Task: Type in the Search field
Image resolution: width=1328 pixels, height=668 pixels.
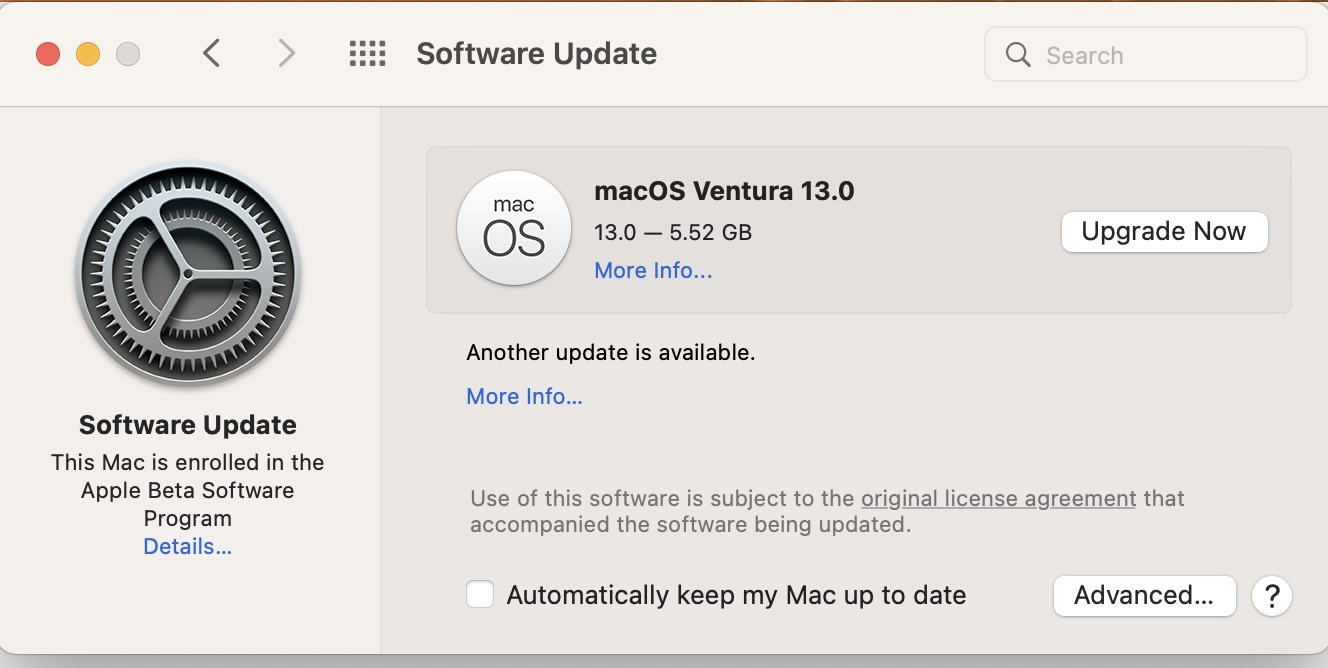Action: [1165, 55]
